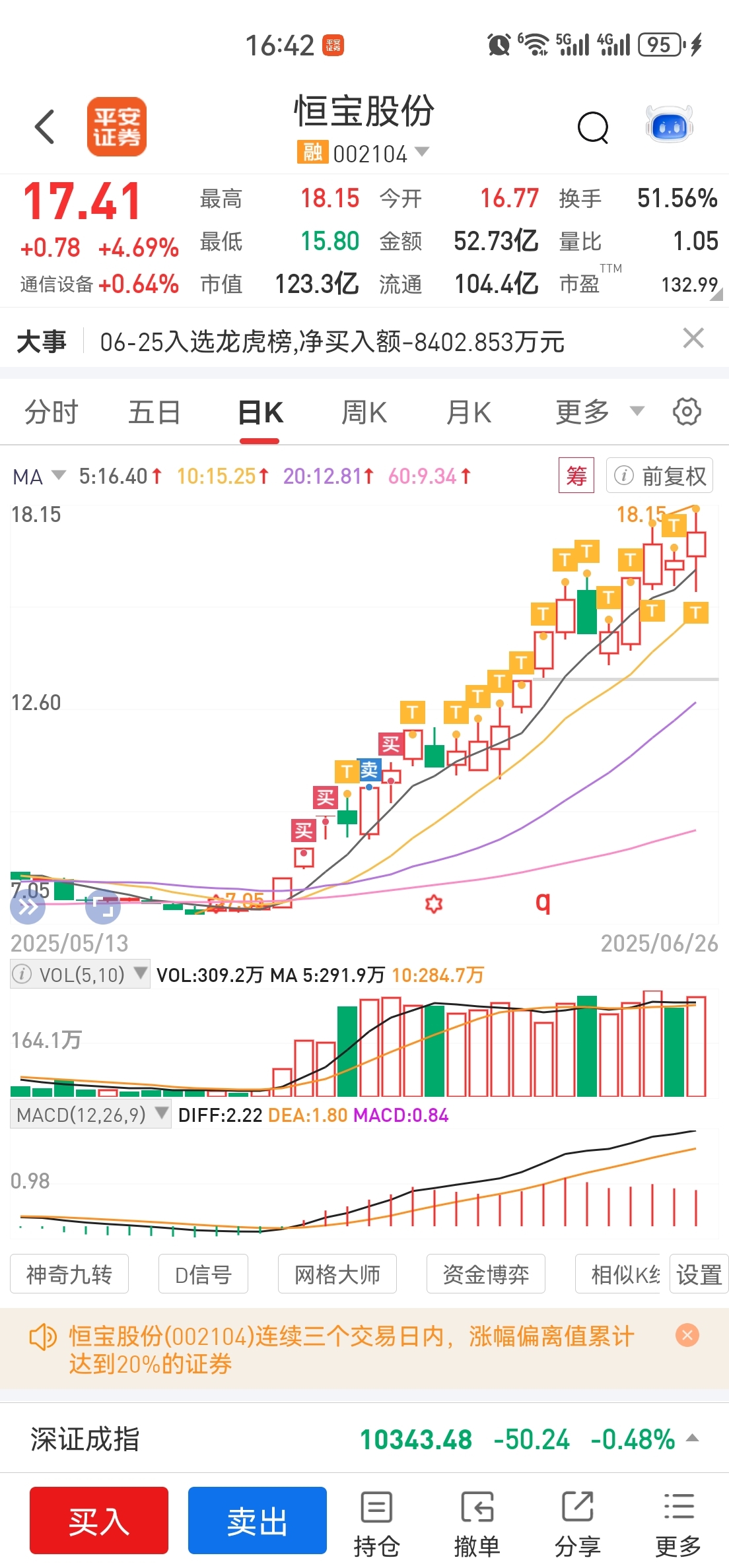Switch to the 分时 tab
Viewport: 729px width, 1568px height.
coord(51,412)
